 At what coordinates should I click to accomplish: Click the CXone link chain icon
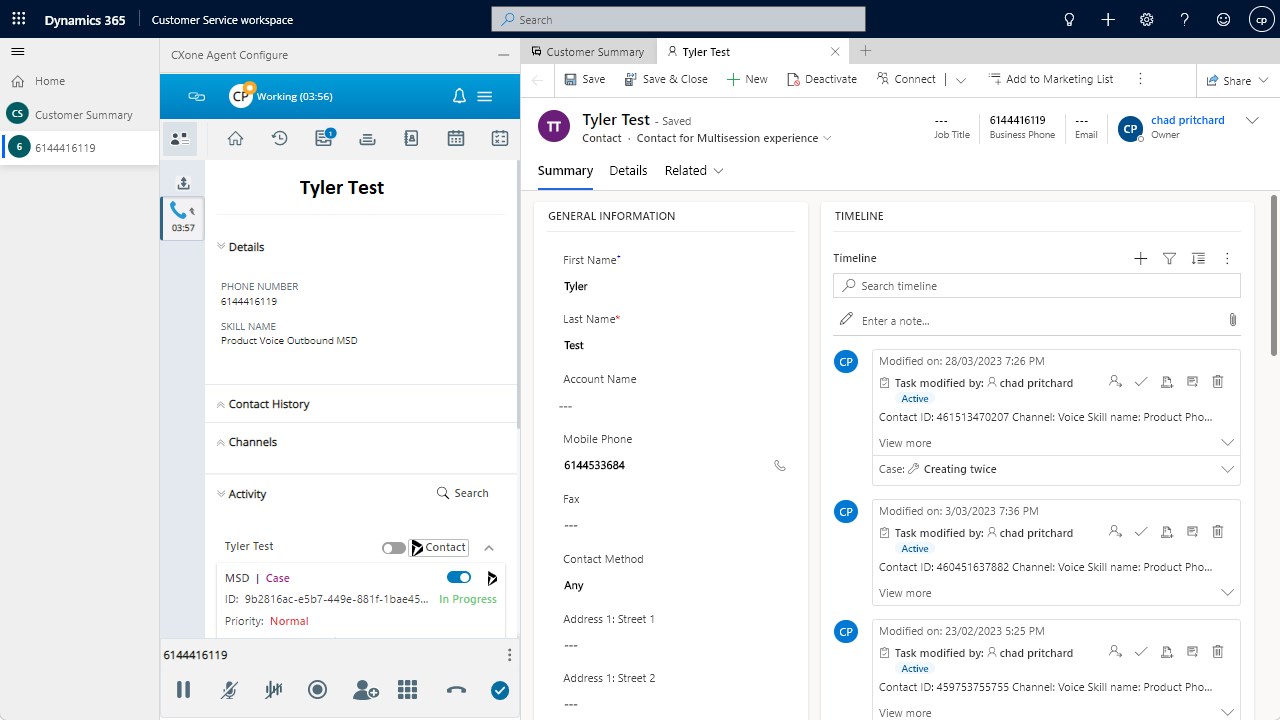pyautogui.click(x=197, y=96)
